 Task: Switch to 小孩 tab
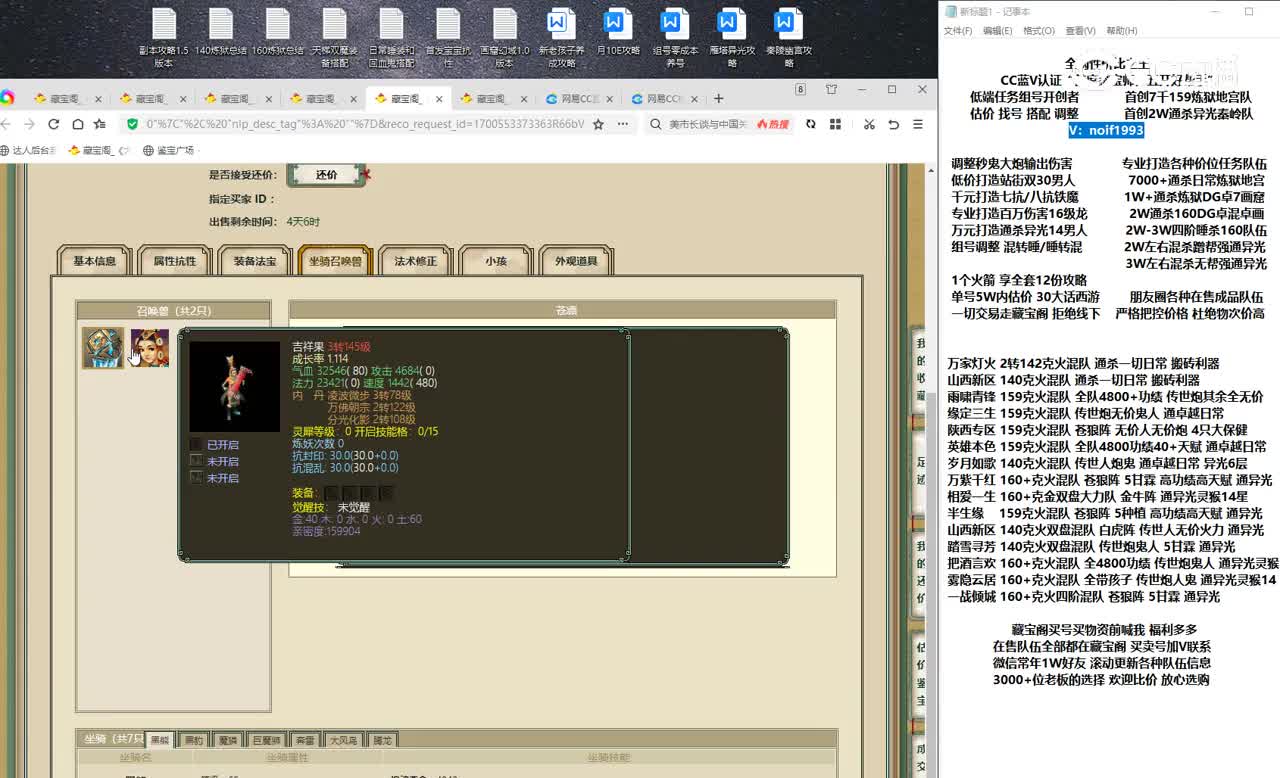point(496,261)
